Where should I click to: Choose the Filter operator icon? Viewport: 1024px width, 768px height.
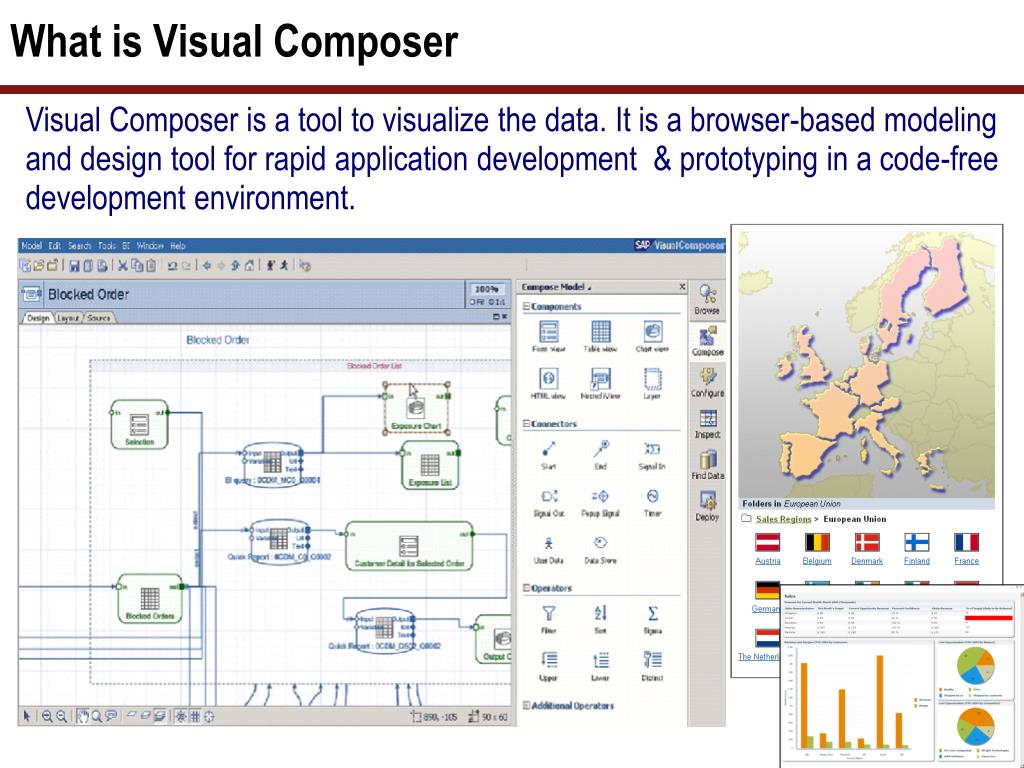549,613
